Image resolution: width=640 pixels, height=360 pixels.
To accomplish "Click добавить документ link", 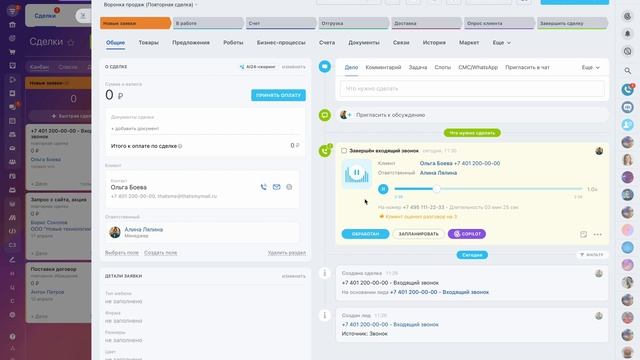I will tap(135, 129).
